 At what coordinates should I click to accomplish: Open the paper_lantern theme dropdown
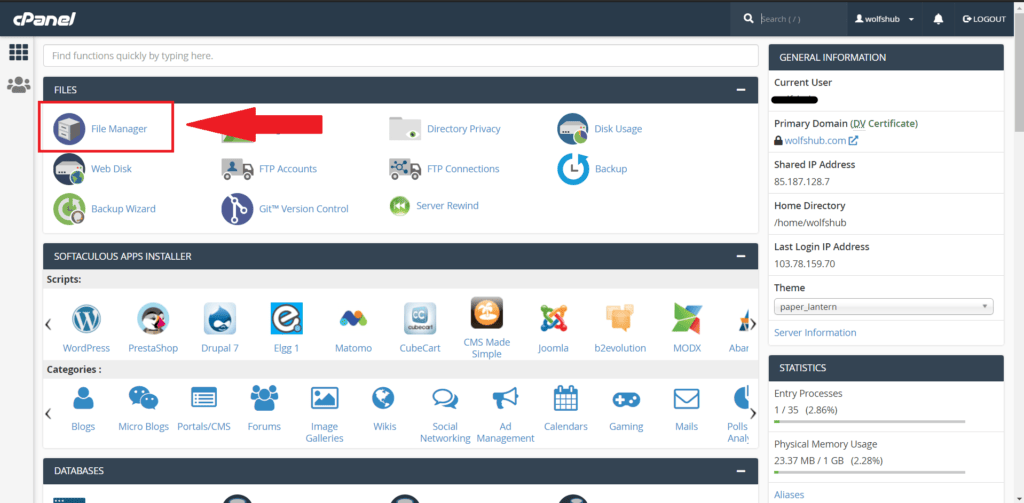click(883, 307)
